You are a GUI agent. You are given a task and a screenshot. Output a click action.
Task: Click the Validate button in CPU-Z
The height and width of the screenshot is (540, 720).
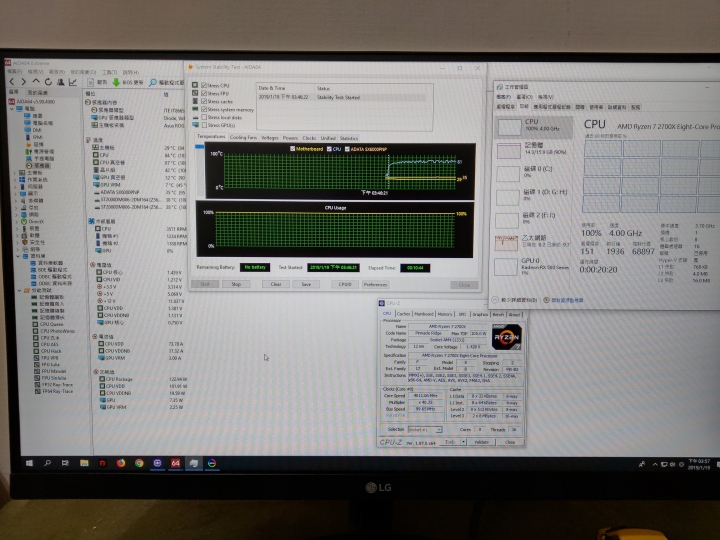(x=481, y=442)
